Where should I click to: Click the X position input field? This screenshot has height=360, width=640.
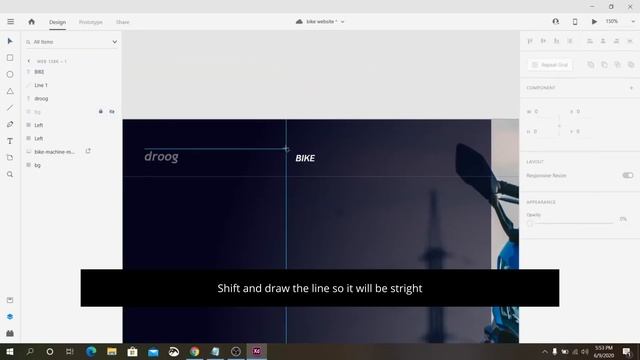[x=584, y=111]
